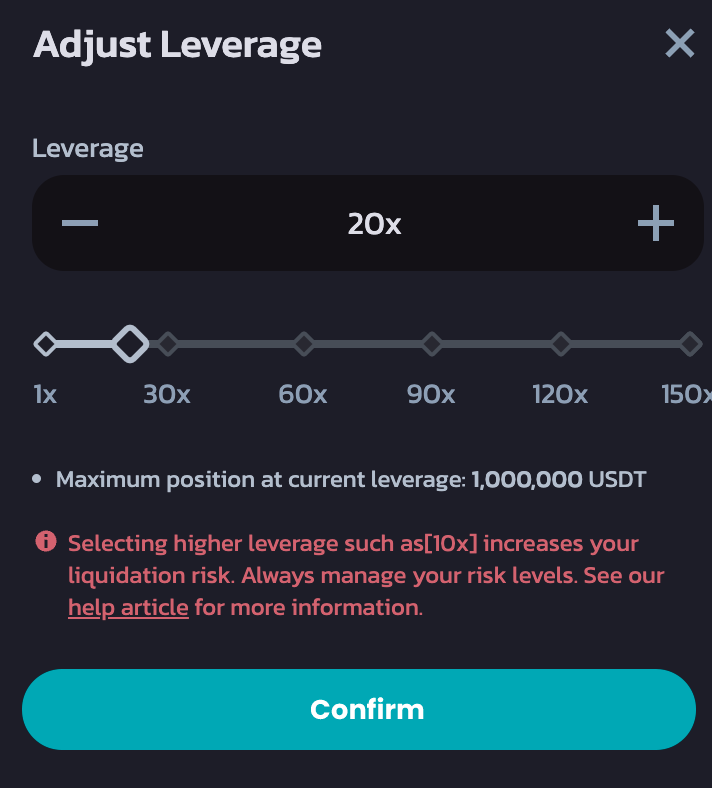Click the 1x text label
Viewport: 712px width, 788px height.
point(45,394)
